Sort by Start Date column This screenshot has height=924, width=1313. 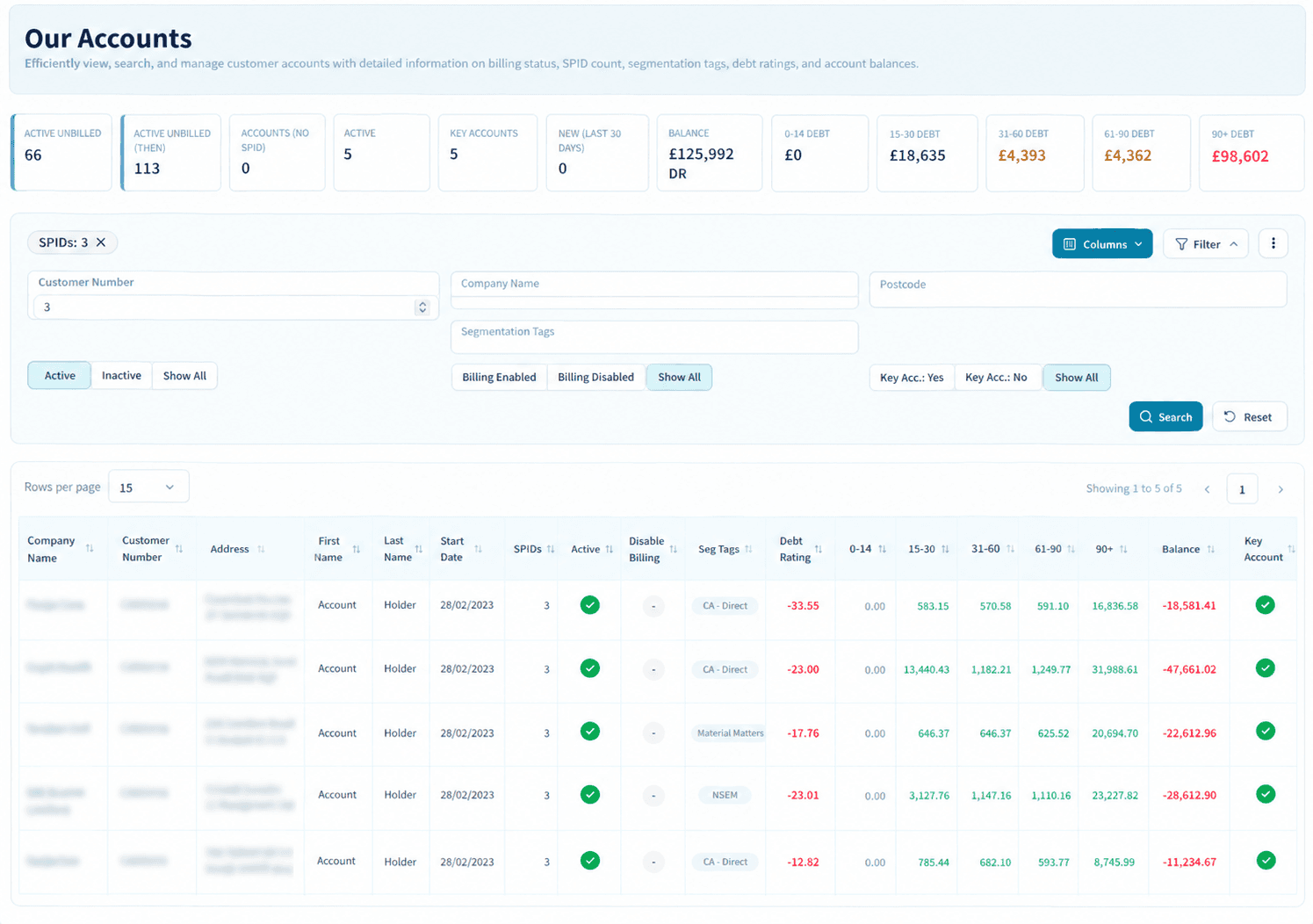click(478, 549)
